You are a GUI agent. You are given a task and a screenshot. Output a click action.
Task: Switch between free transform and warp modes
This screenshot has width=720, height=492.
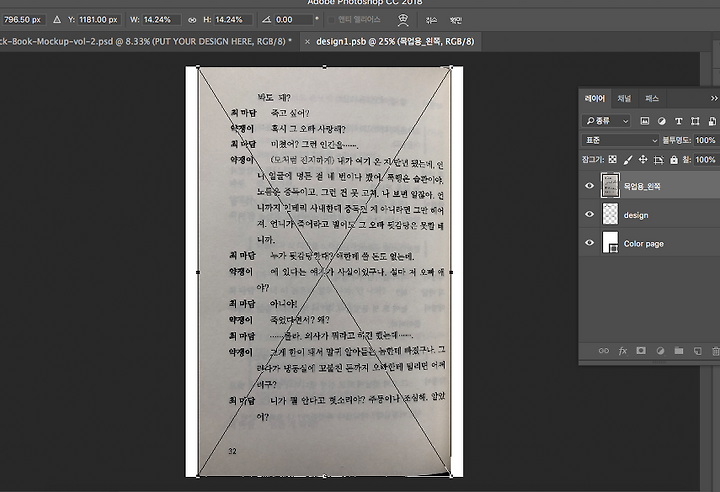[x=403, y=20]
